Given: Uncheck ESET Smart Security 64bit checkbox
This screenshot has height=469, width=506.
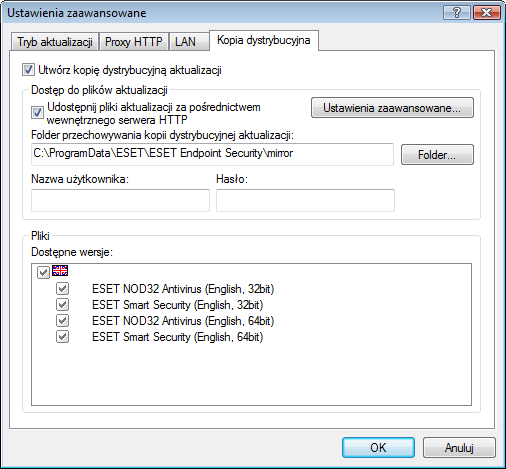Looking at the screenshot, I should pyautogui.click(x=62, y=337).
